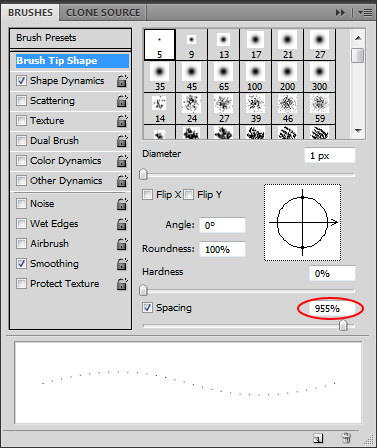Click the Spacing percentage field

(x=331, y=308)
